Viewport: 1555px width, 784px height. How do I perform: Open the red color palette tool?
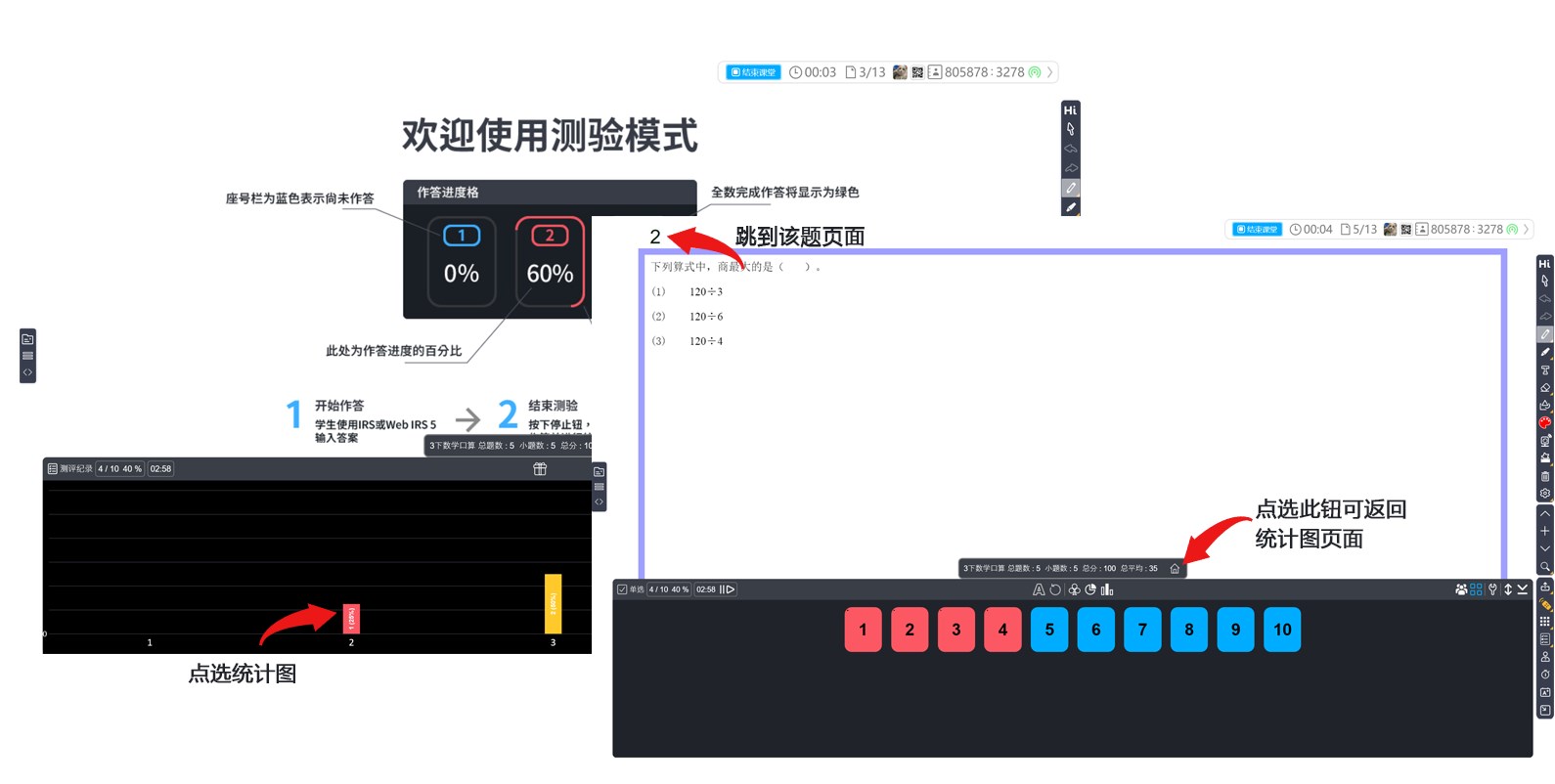click(1545, 423)
